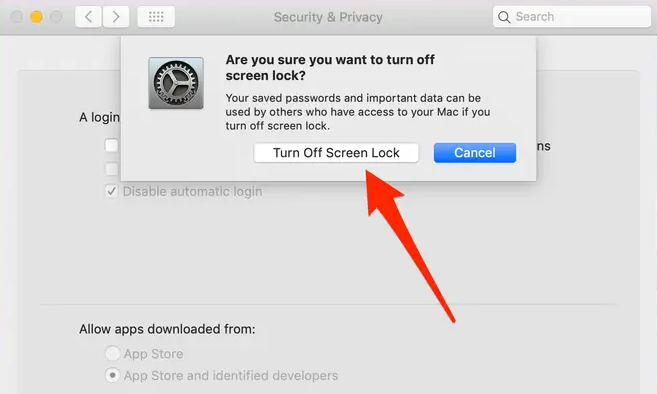
Task: Click the forward navigation arrow
Action: click(116, 17)
